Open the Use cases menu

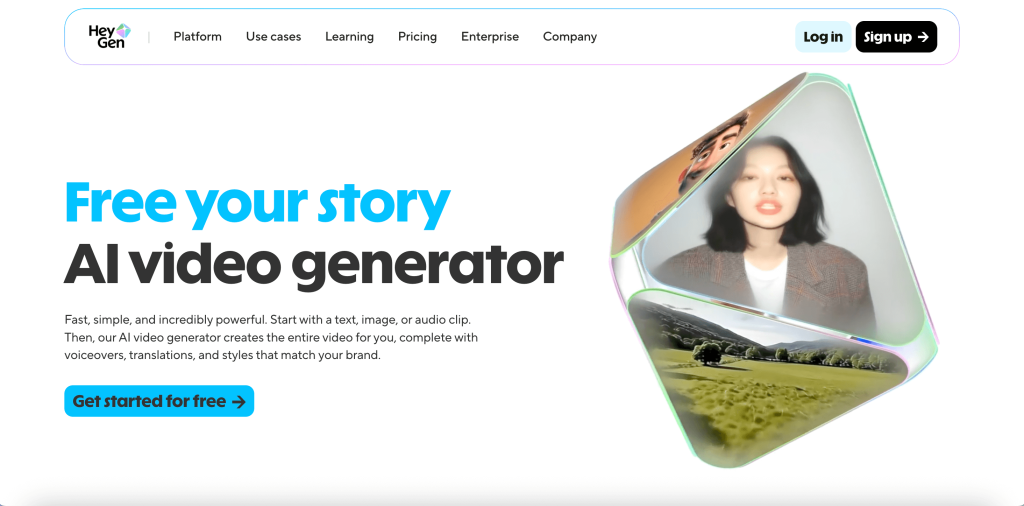point(273,37)
